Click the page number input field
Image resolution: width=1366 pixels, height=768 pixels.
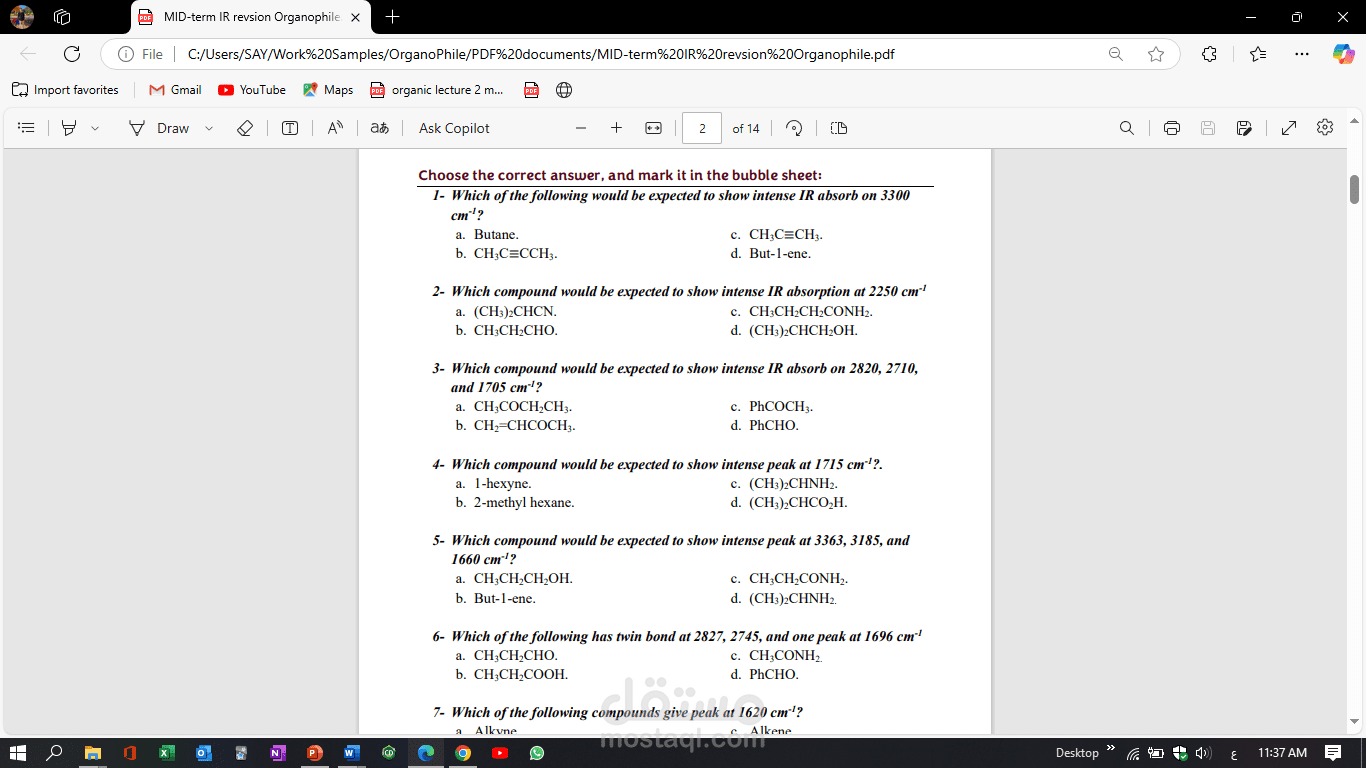tap(702, 128)
